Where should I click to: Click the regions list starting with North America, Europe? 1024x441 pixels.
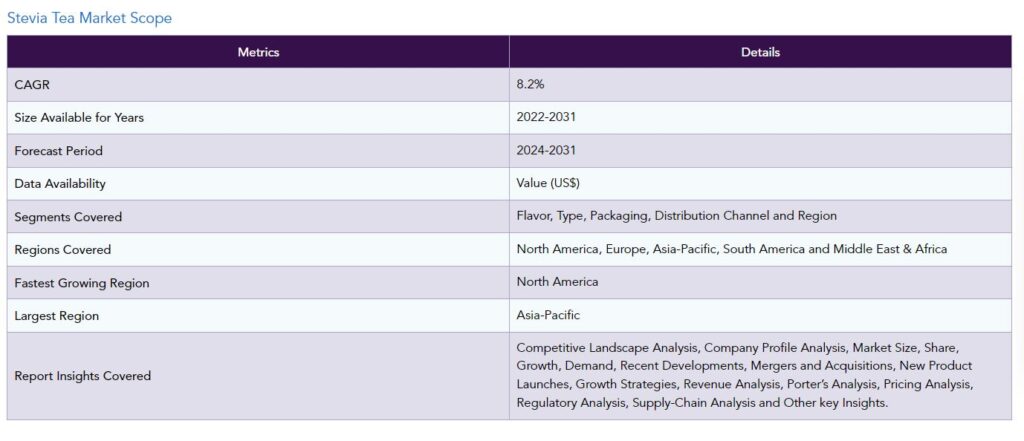pyautogui.click(x=731, y=249)
